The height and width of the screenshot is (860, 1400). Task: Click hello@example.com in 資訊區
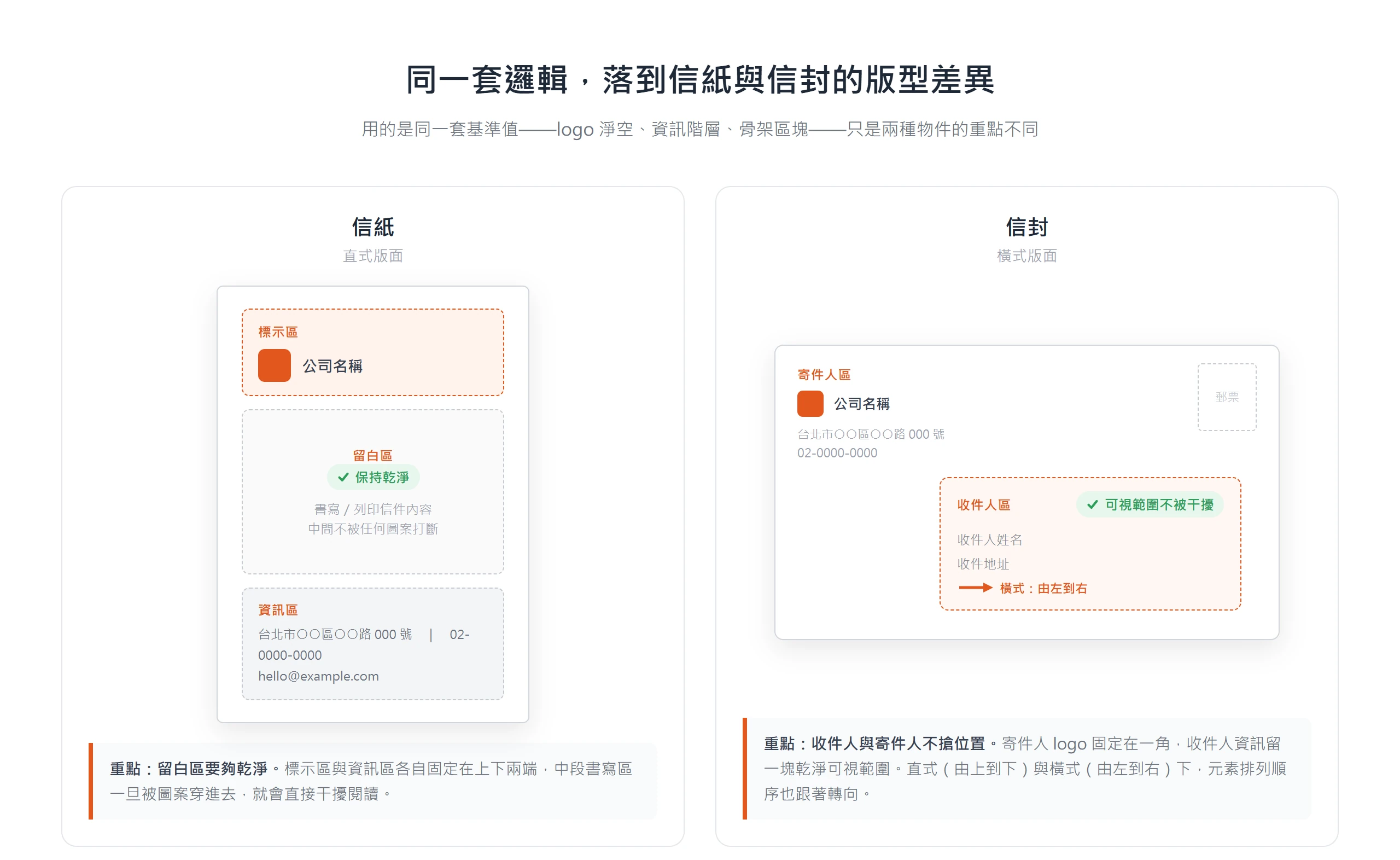coord(318,676)
